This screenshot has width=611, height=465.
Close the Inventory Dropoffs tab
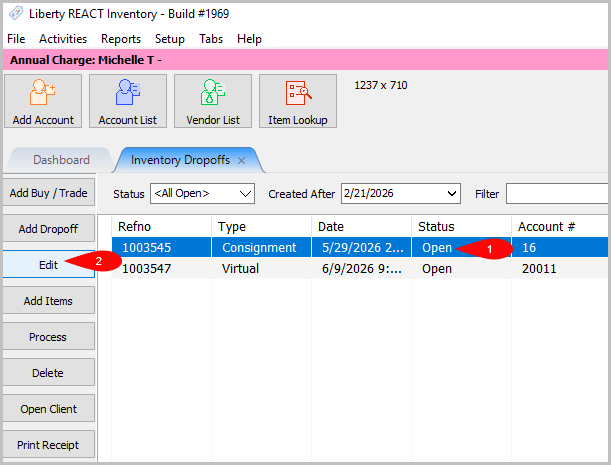[242, 161]
